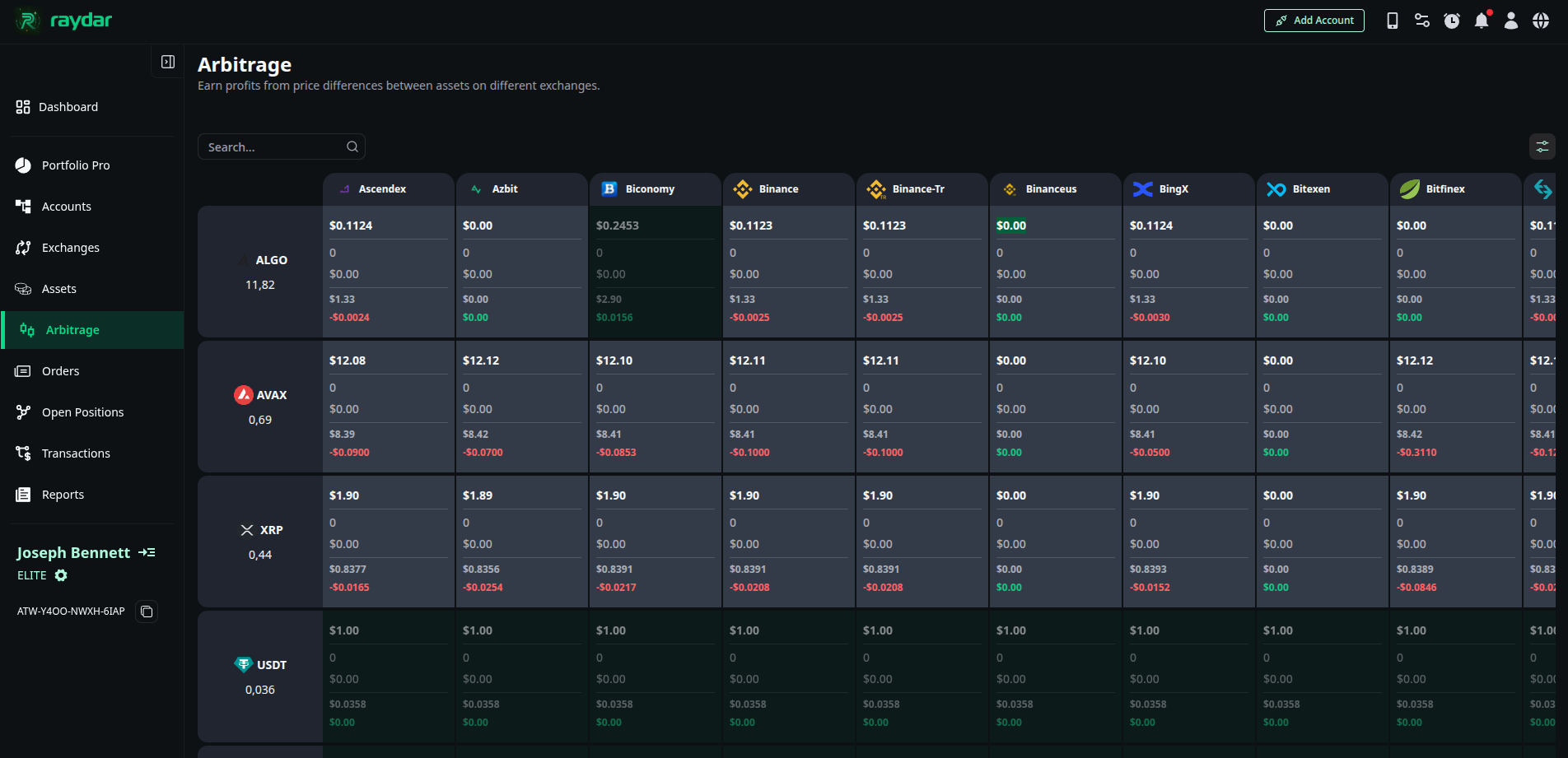Navigate to Open Positions
The height and width of the screenshot is (758, 1568).
(x=82, y=412)
